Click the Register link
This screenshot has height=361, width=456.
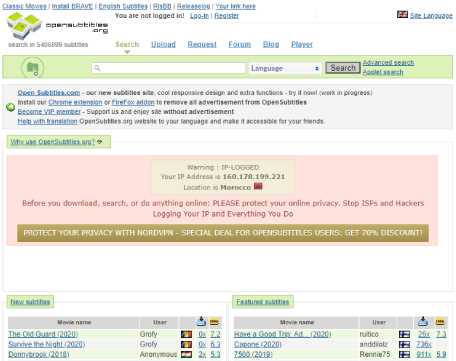point(227,16)
